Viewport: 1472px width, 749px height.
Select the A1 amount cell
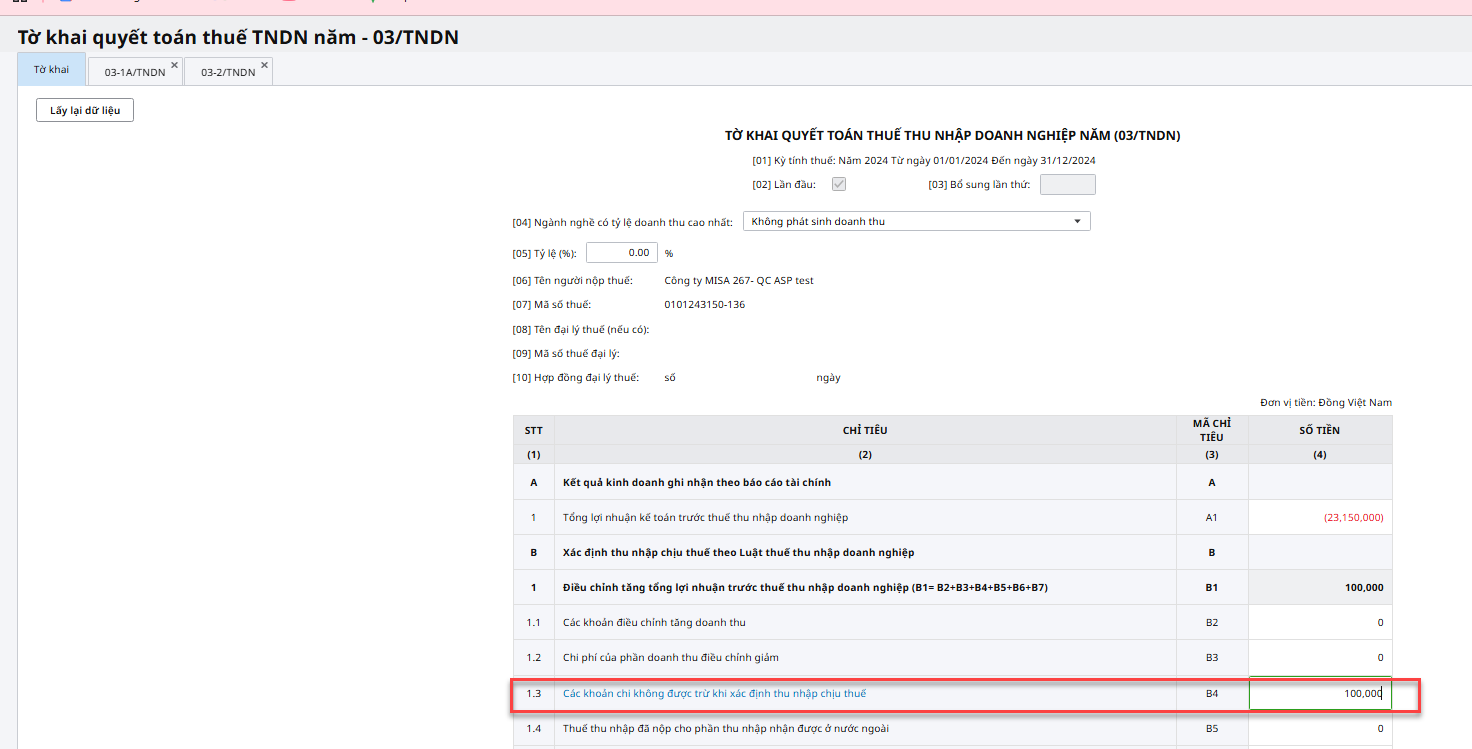(x=1320, y=517)
